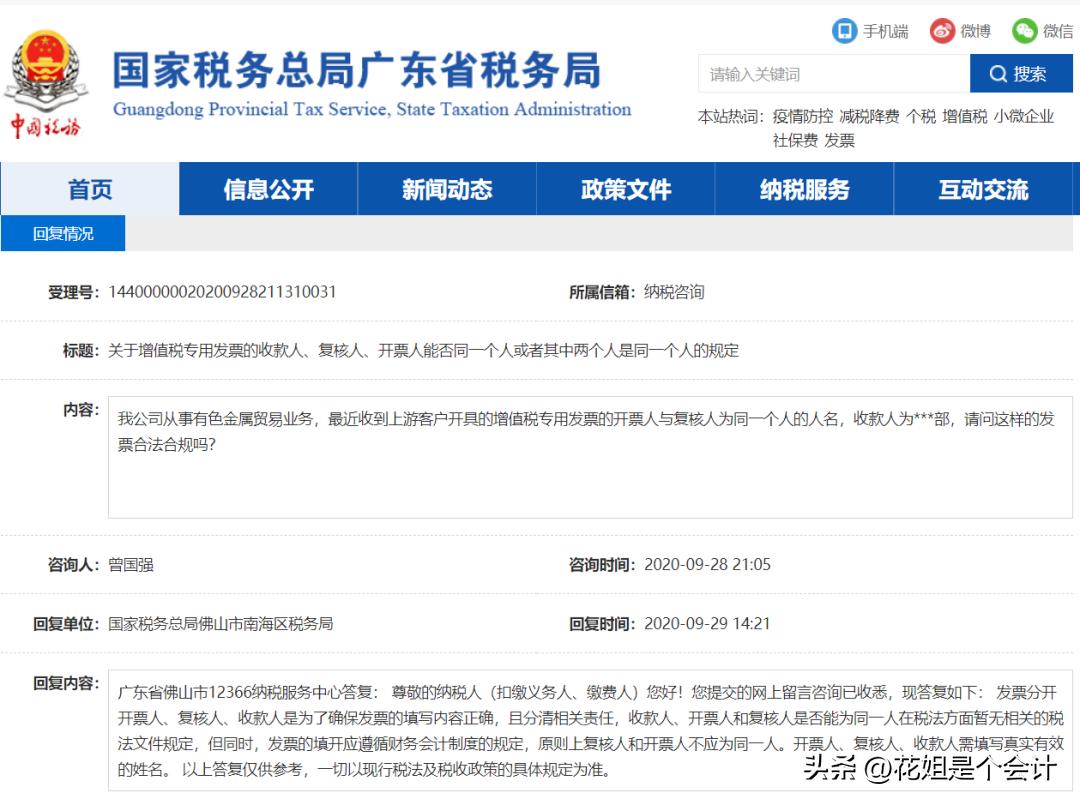Click hot keyword 小微企业
Screen dimensions: 1080x805
click(1024, 116)
